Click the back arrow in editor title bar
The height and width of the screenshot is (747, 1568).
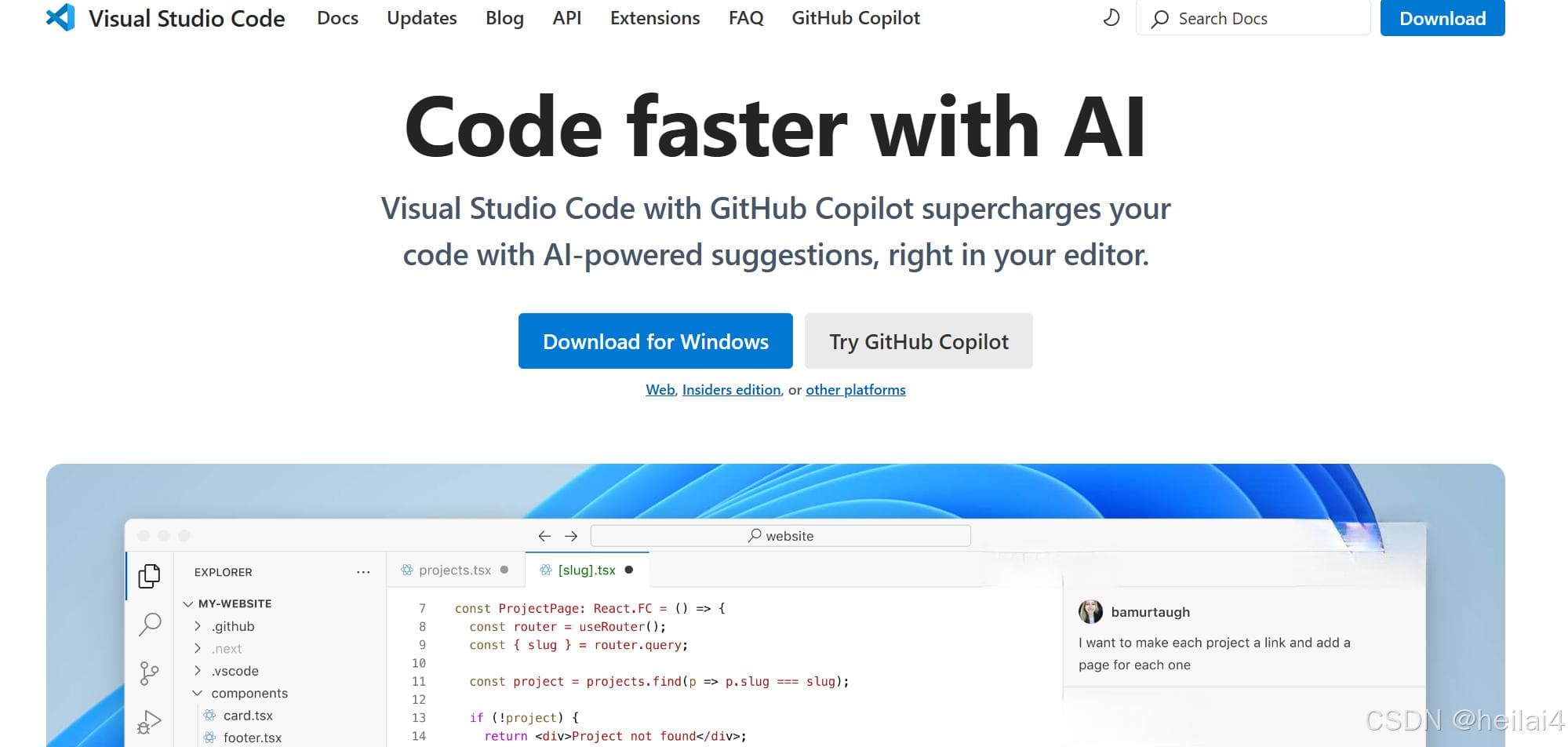click(544, 536)
